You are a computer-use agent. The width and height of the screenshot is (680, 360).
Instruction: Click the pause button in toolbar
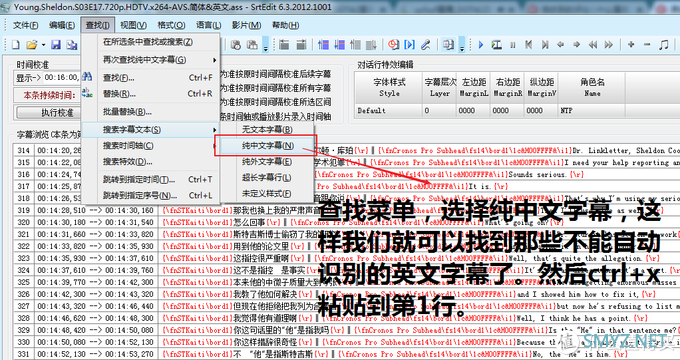click(x=513, y=44)
